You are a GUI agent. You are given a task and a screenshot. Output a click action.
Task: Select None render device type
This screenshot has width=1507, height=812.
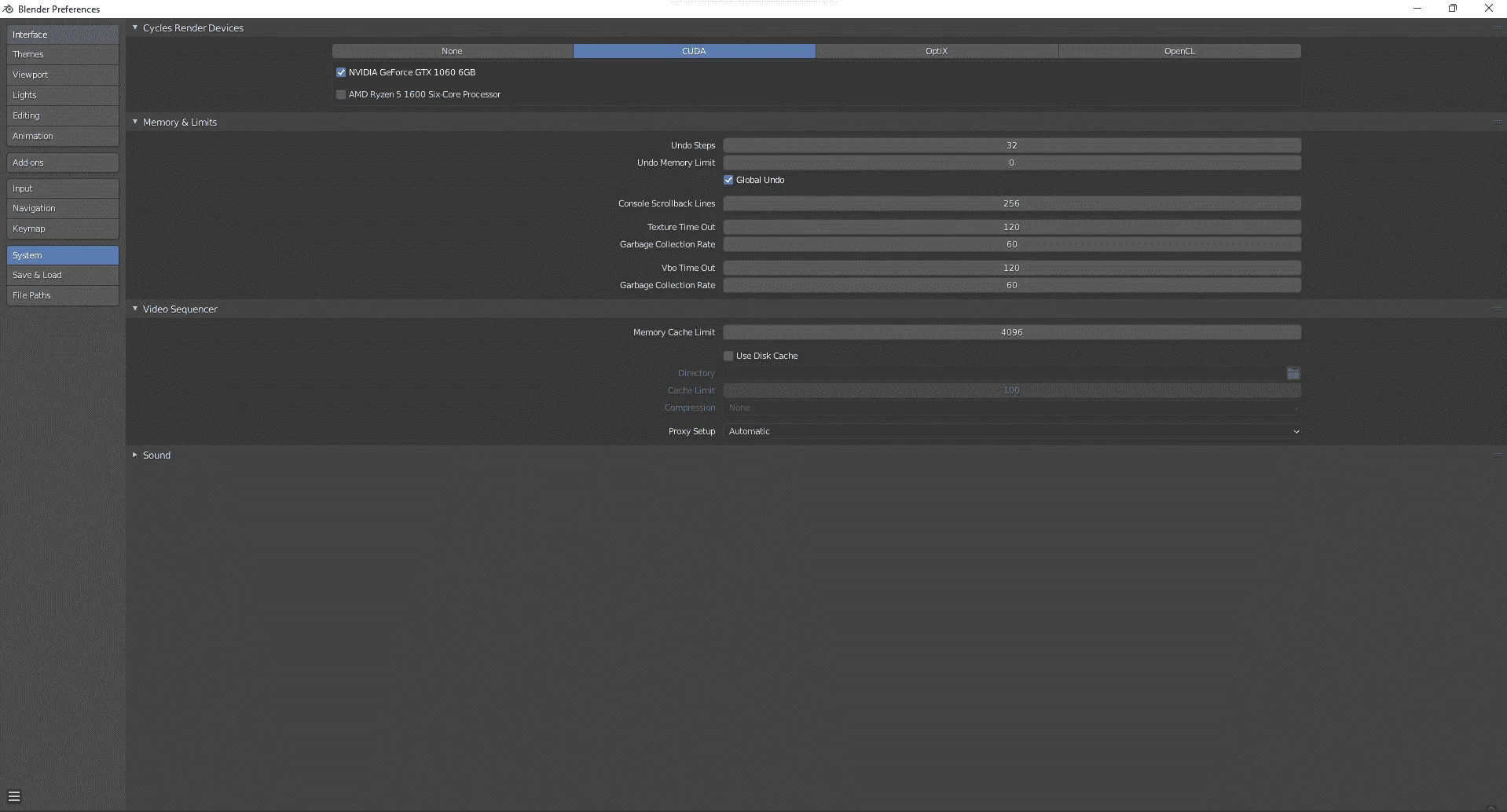(453, 51)
